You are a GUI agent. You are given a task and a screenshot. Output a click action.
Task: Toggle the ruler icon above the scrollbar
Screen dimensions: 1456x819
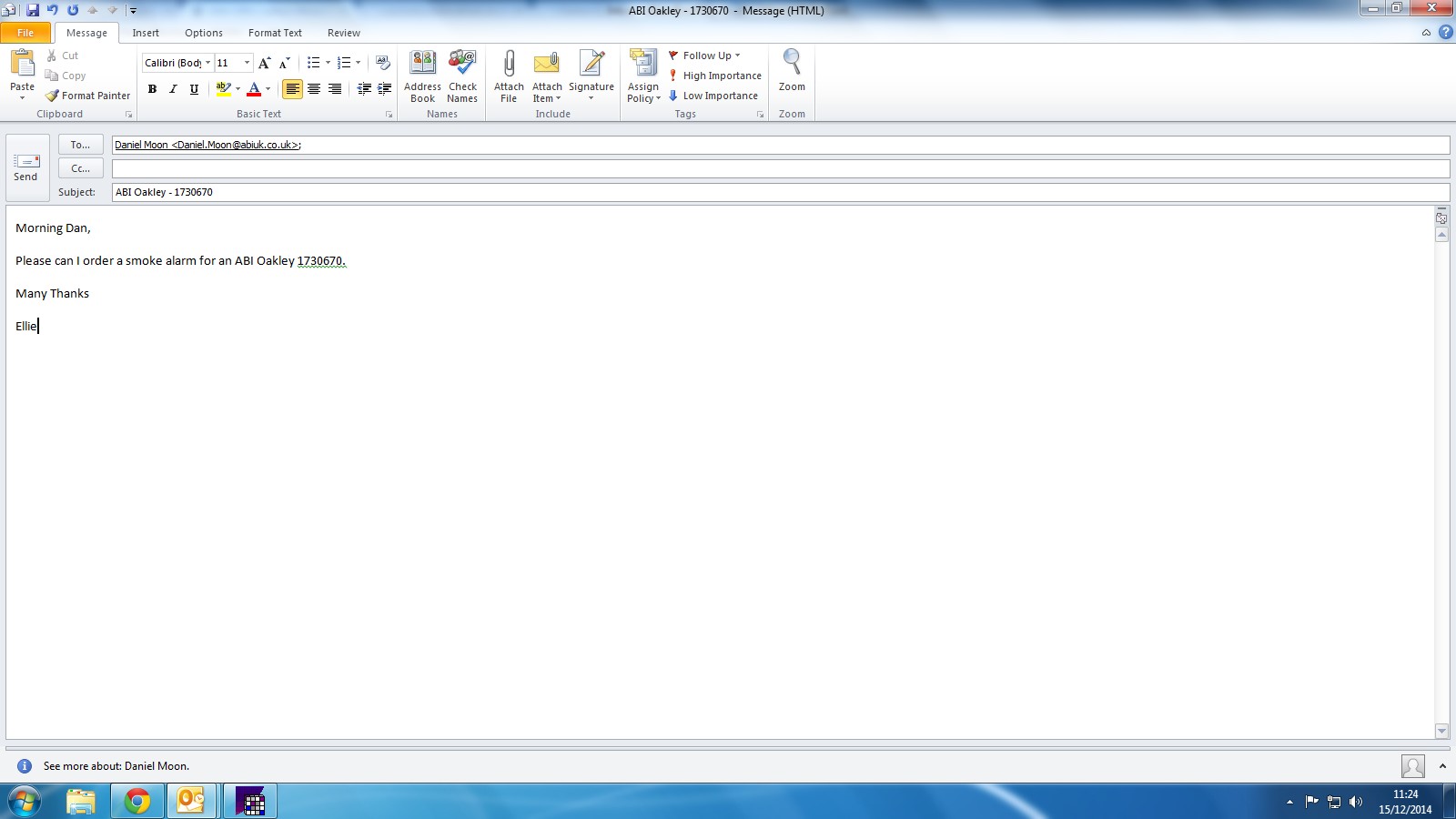coord(1441,217)
